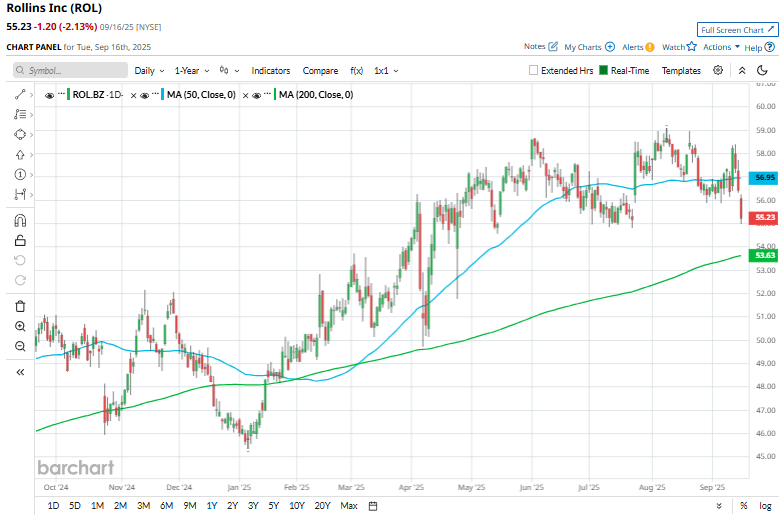Select the measure range tool
The width and height of the screenshot is (780, 518).
click(x=20, y=195)
